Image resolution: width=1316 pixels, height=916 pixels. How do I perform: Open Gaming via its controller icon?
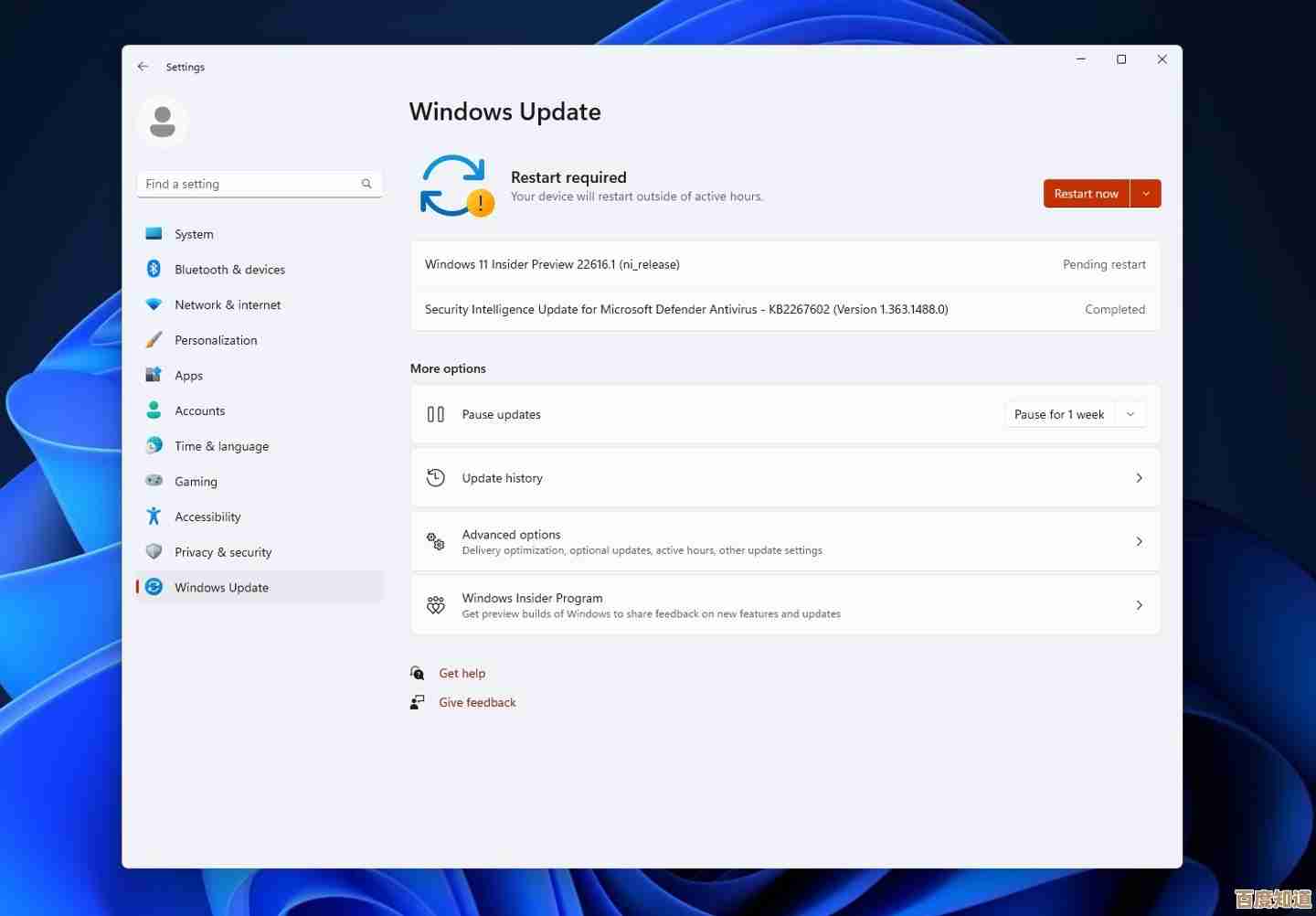(x=154, y=481)
